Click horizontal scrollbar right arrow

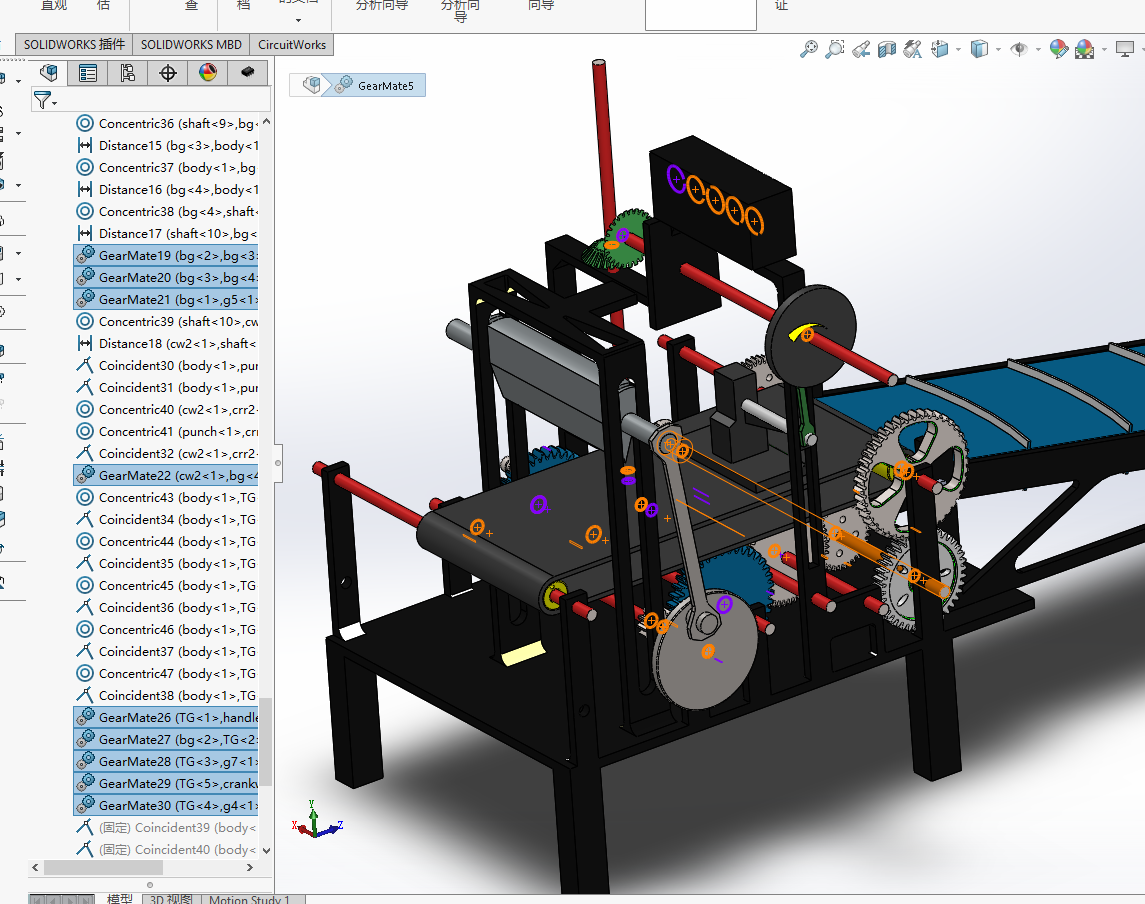tap(250, 867)
